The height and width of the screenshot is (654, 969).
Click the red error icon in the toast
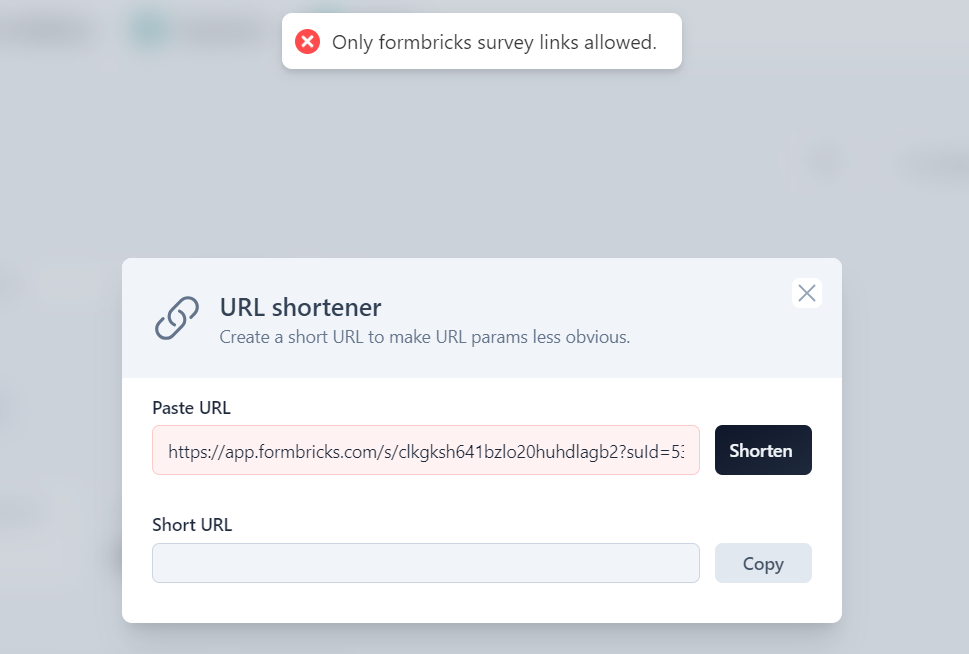pyautogui.click(x=307, y=42)
